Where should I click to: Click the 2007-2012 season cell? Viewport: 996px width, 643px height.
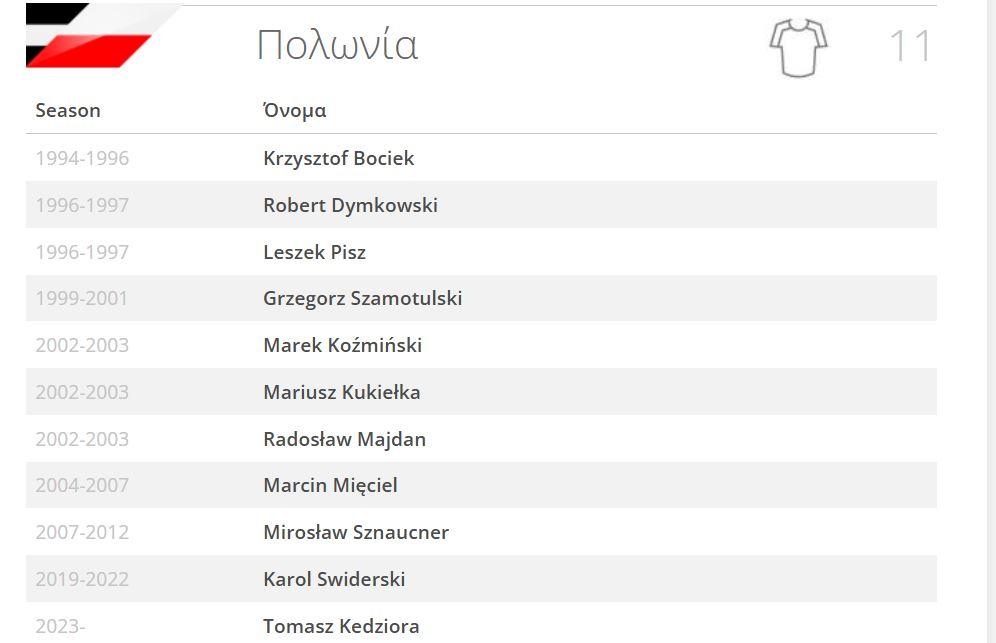click(x=82, y=532)
